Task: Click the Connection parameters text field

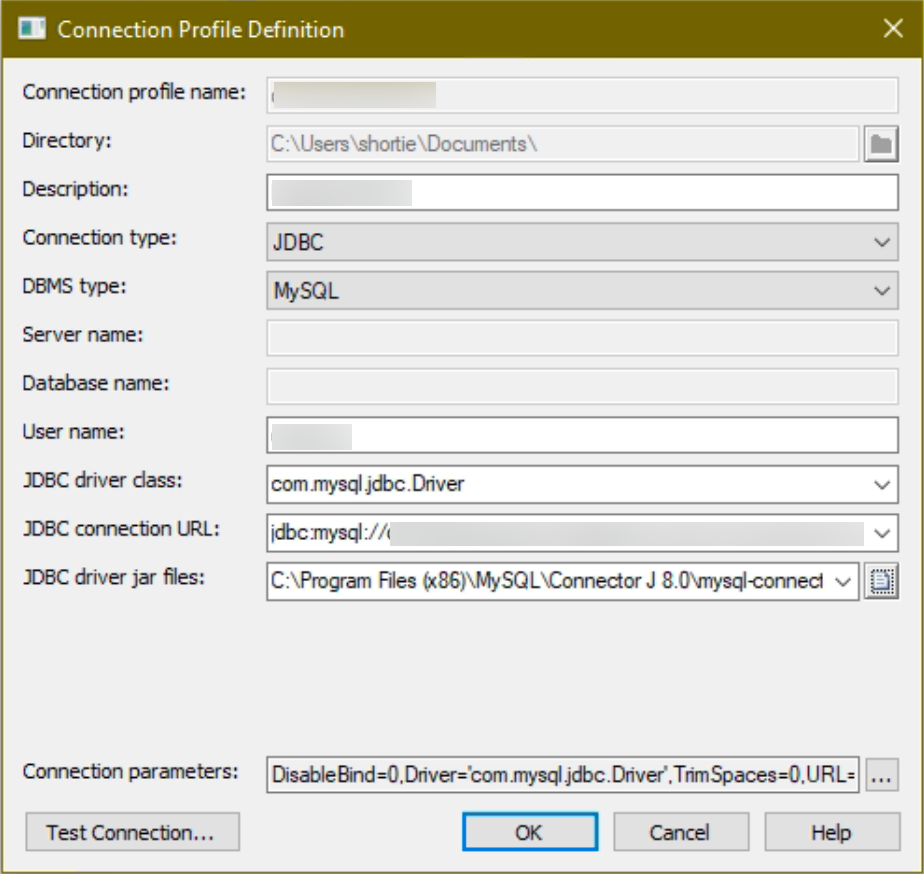Action: click(562, 774)
